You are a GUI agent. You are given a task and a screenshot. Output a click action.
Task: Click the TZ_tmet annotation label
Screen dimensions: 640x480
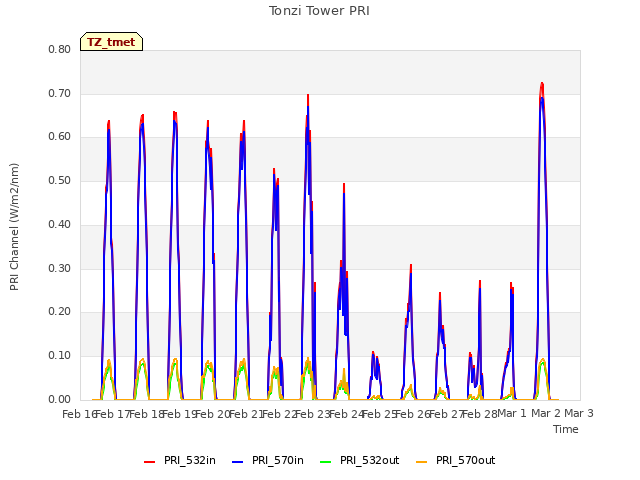[111, 42]
